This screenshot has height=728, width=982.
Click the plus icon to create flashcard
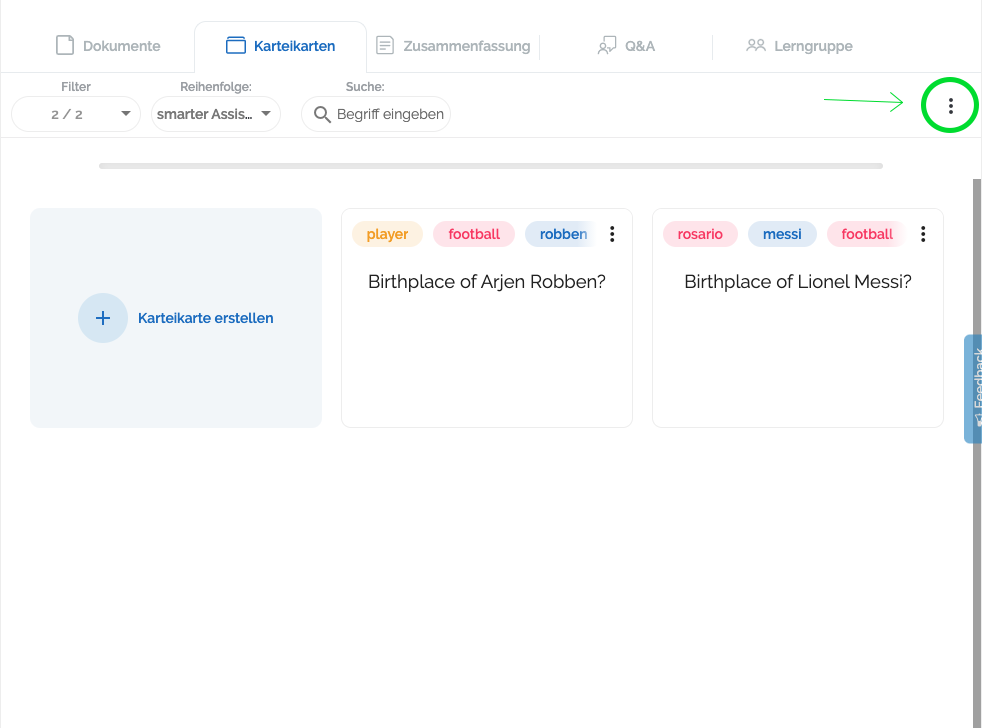coord(103,318)
